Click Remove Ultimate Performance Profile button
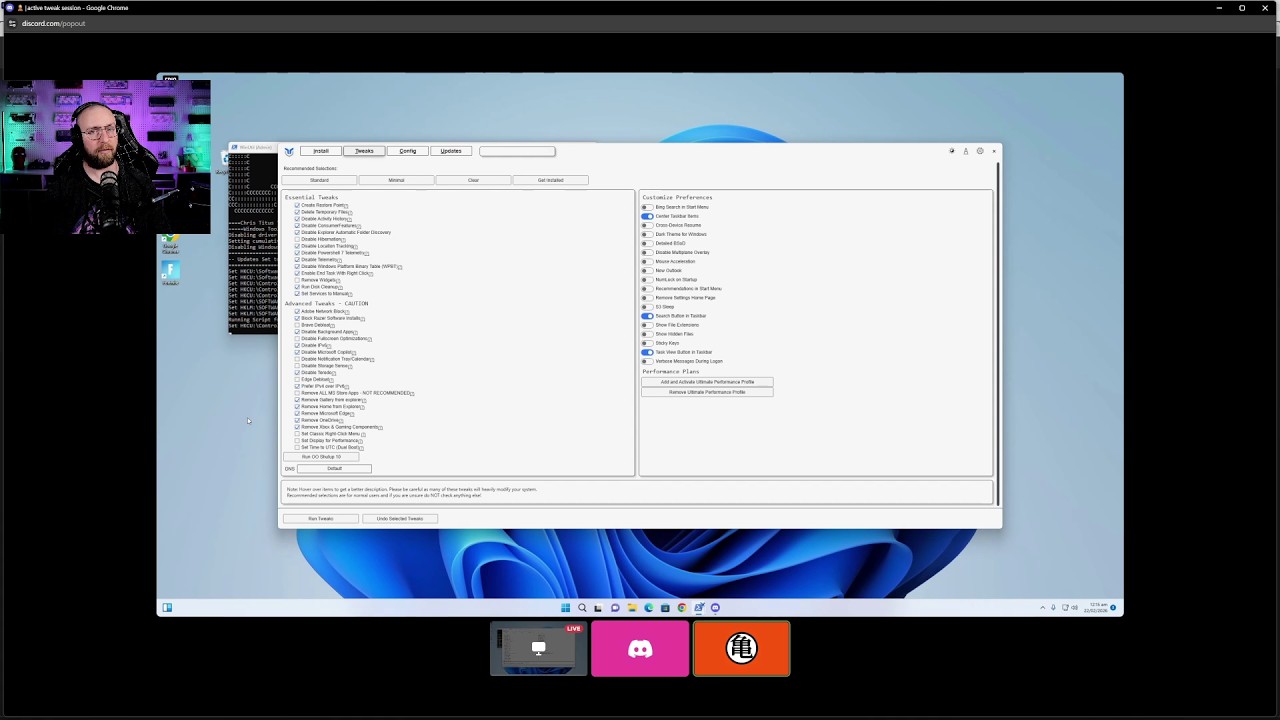 point(707,392)
